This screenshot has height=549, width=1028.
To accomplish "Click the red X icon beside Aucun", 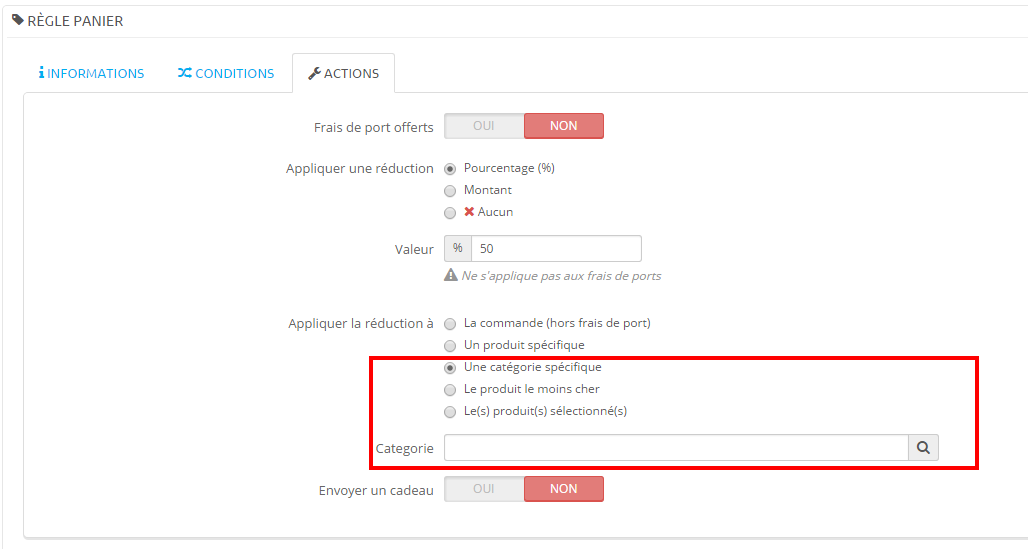I will [x=469, y=212].
